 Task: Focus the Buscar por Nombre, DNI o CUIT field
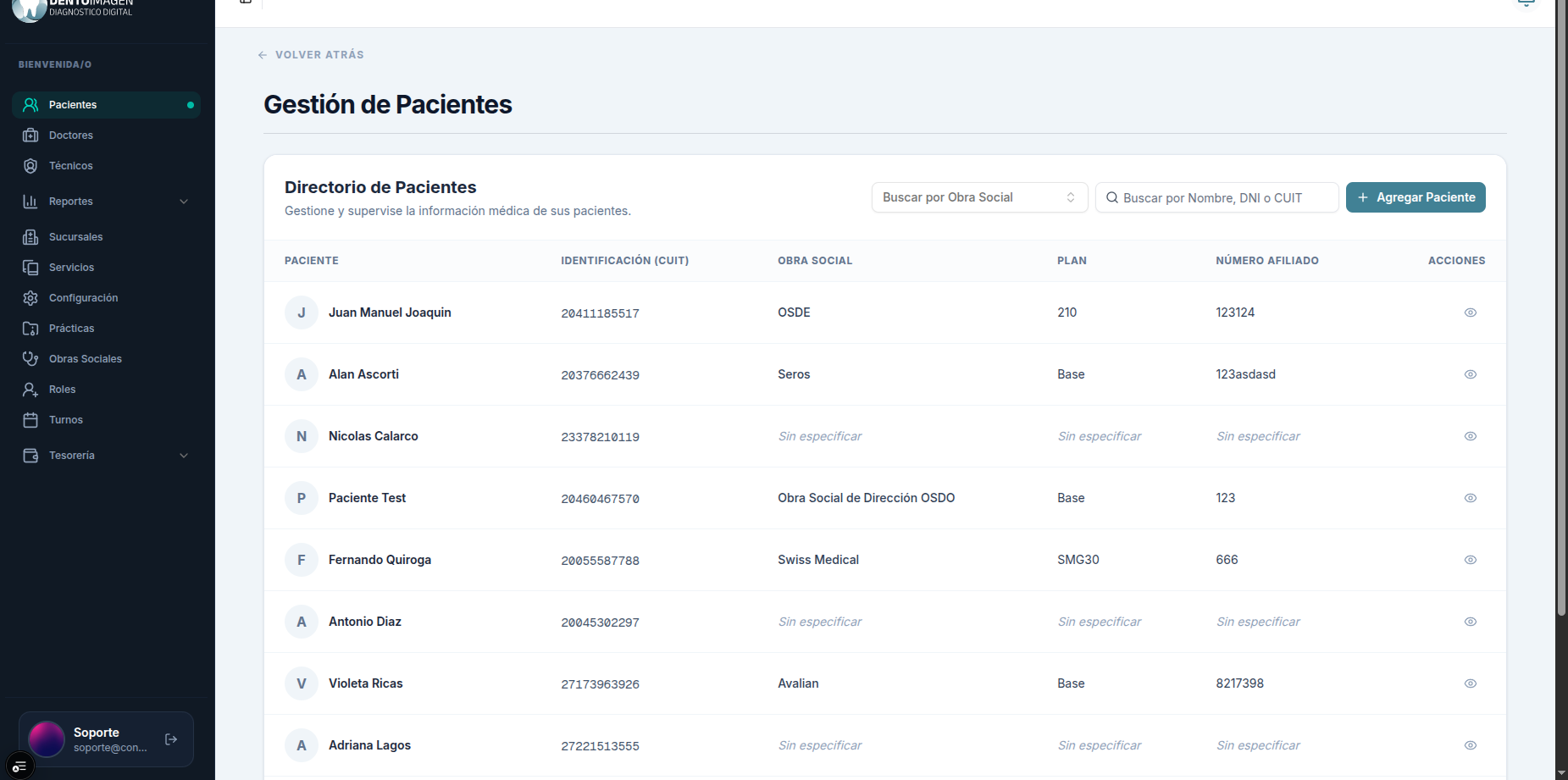pos(1216,197)
